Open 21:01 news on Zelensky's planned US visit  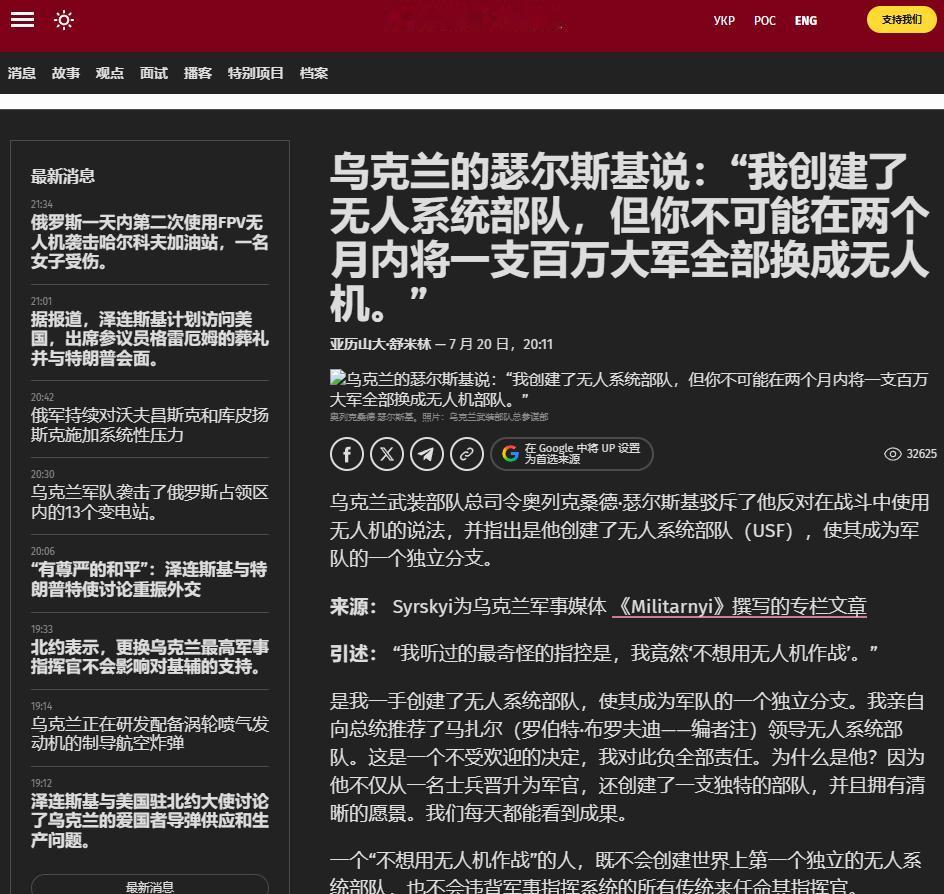(149, 338)
